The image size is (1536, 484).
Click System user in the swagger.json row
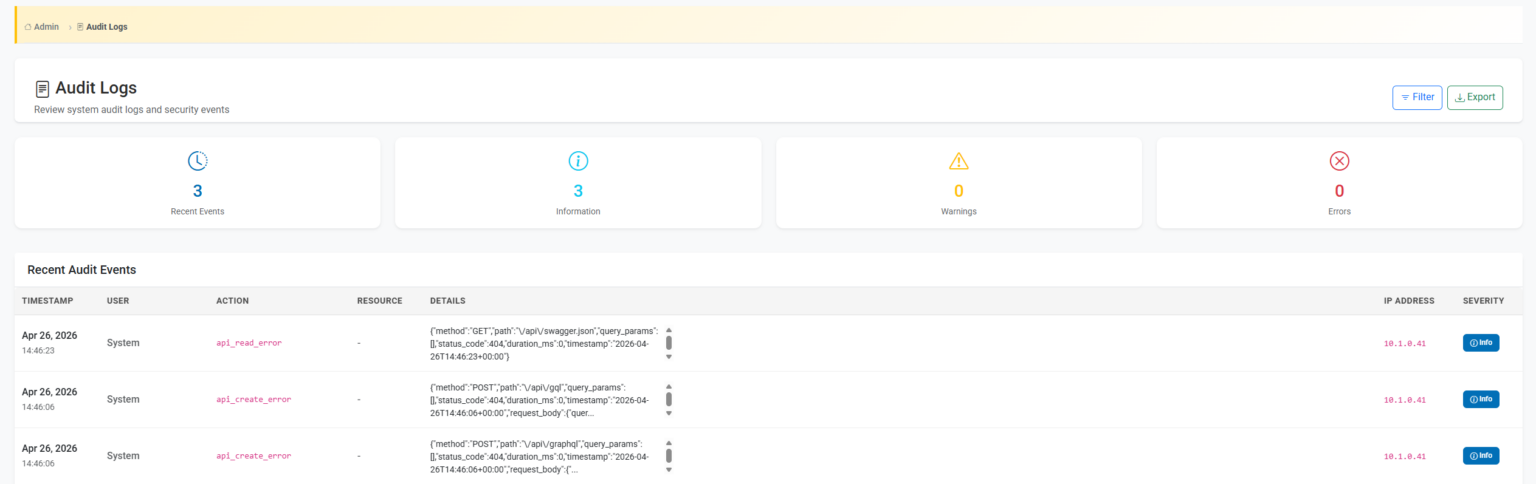coord(123,343)
